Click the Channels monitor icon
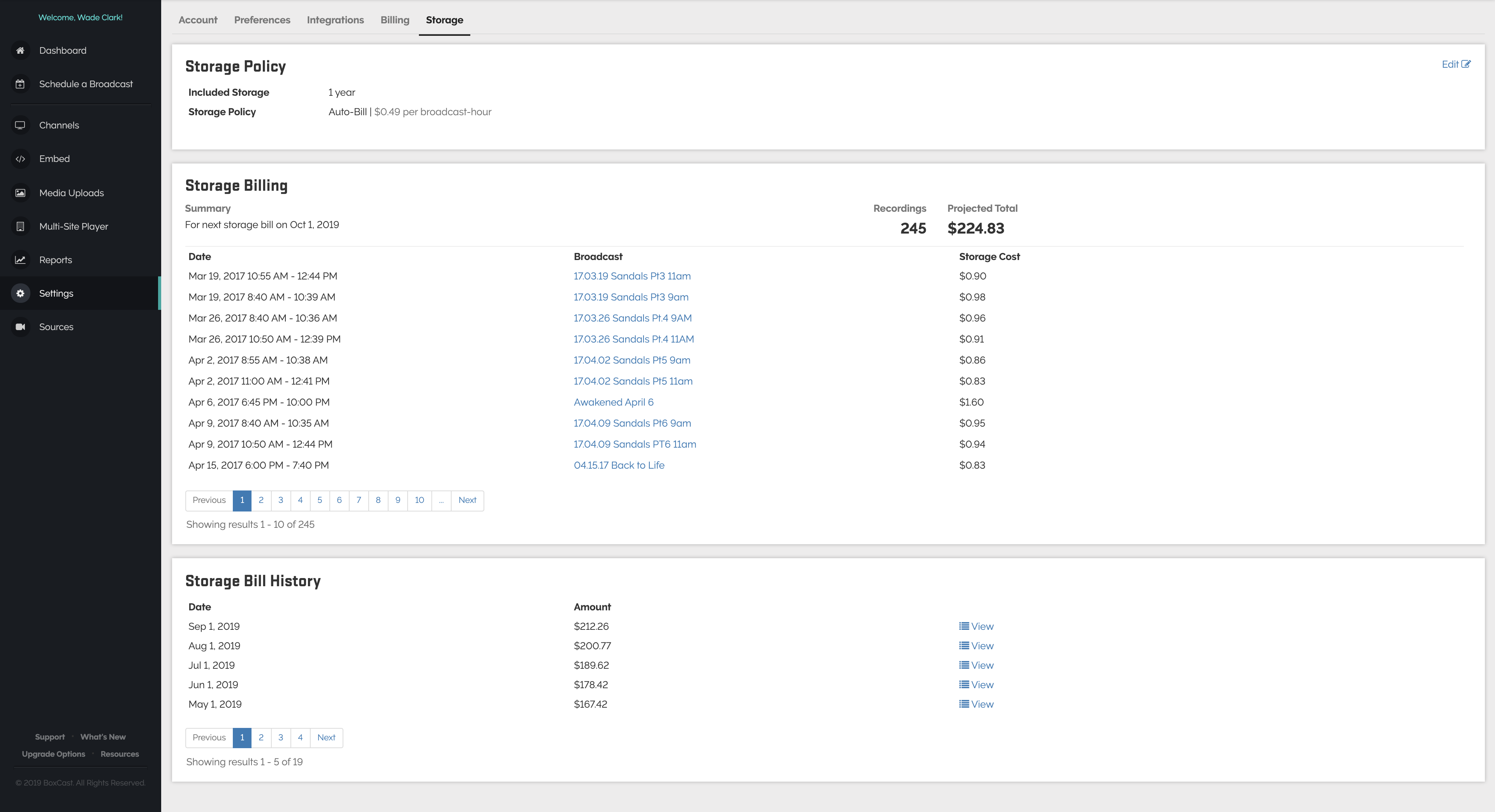Image resolution: width=1495 pixels, height=812 pixels. click(x=20, y=125)
